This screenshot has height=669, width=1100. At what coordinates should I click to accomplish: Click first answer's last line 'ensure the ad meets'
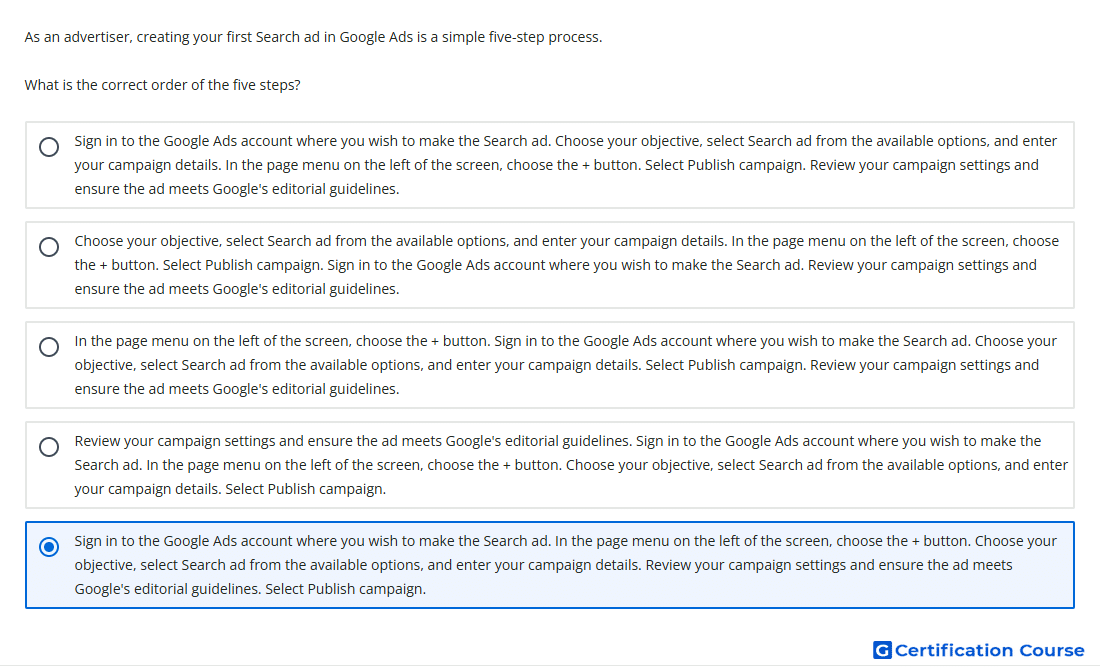click(236, 189)
